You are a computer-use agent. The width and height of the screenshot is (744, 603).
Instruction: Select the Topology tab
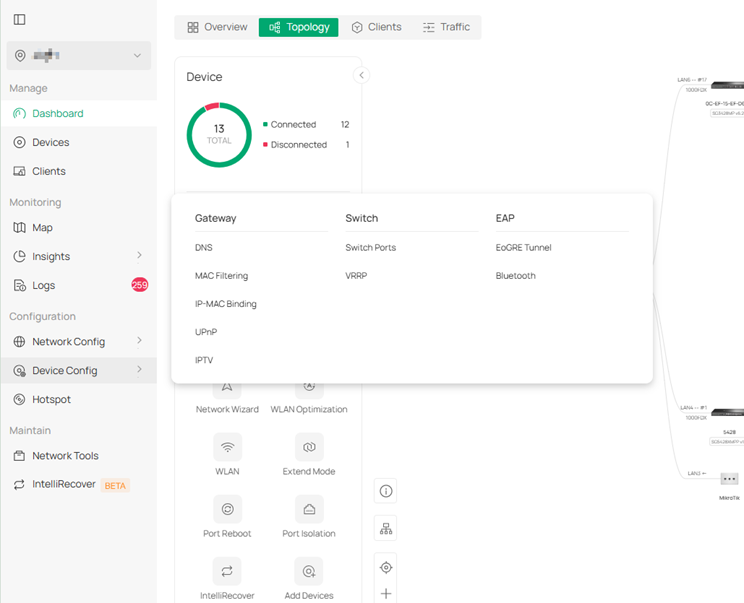click(x=298, y=27)
